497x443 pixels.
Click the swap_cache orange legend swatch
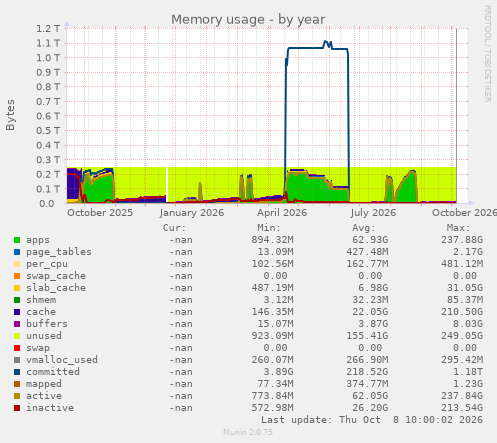17,276
